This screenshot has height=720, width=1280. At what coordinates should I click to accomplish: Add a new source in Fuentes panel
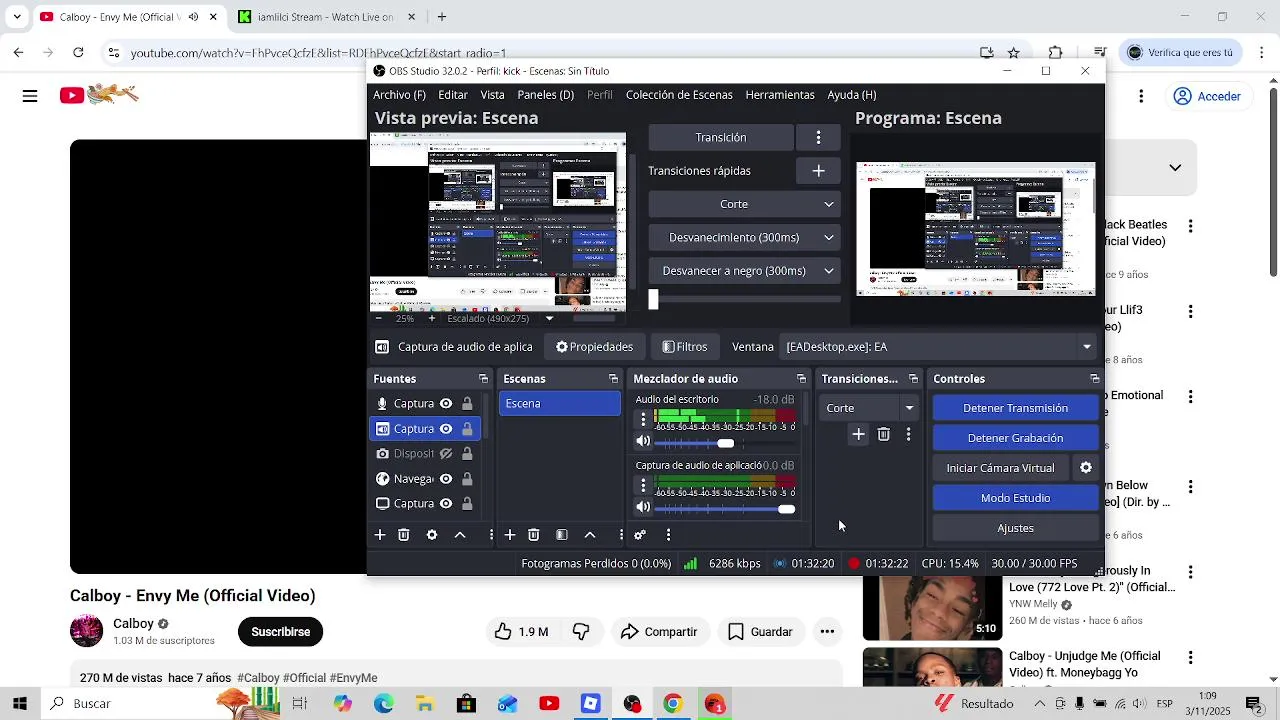(380, 535)
